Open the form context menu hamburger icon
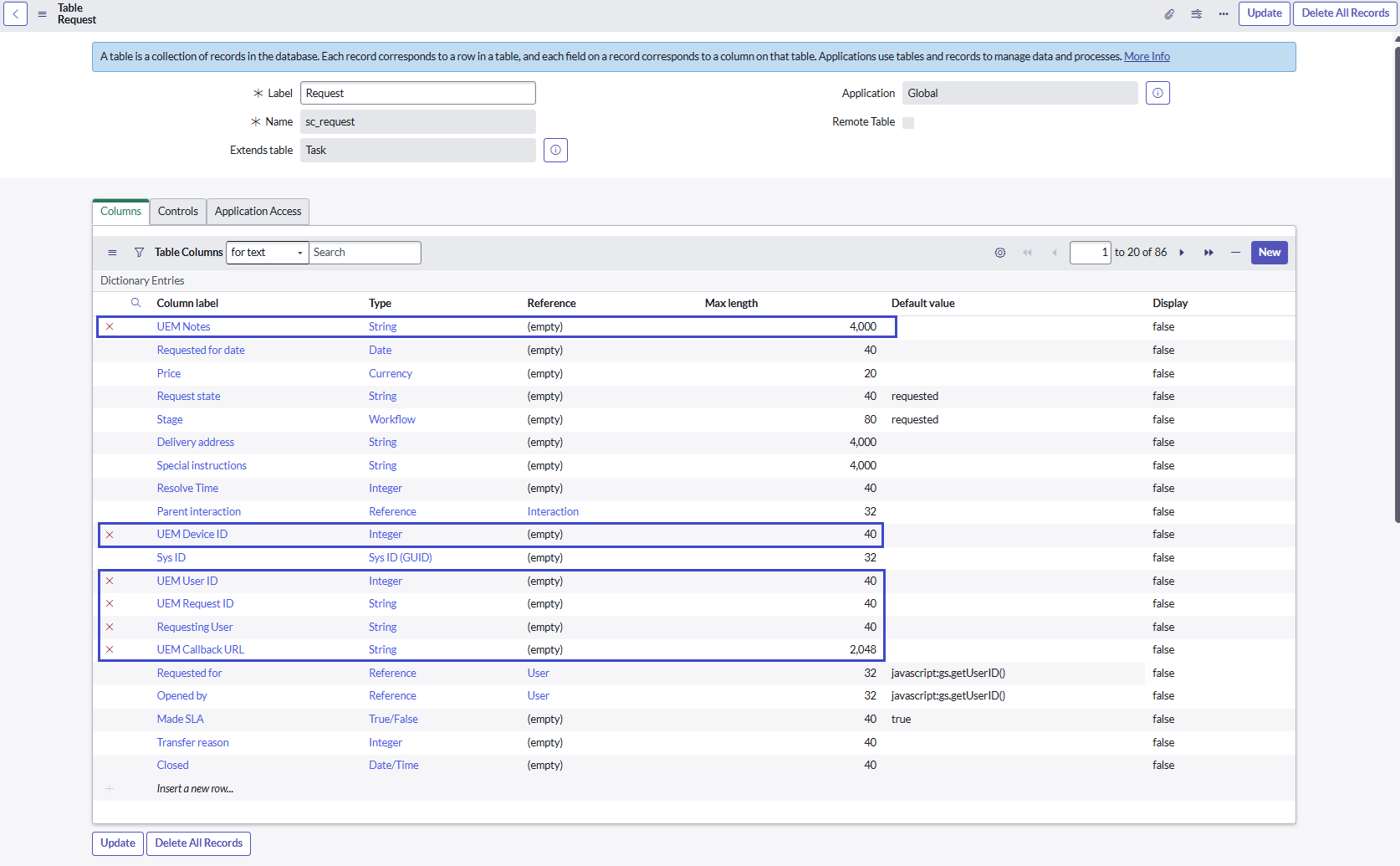The height and width of the screenshot is (866, 1400). [x=42, y=14]
